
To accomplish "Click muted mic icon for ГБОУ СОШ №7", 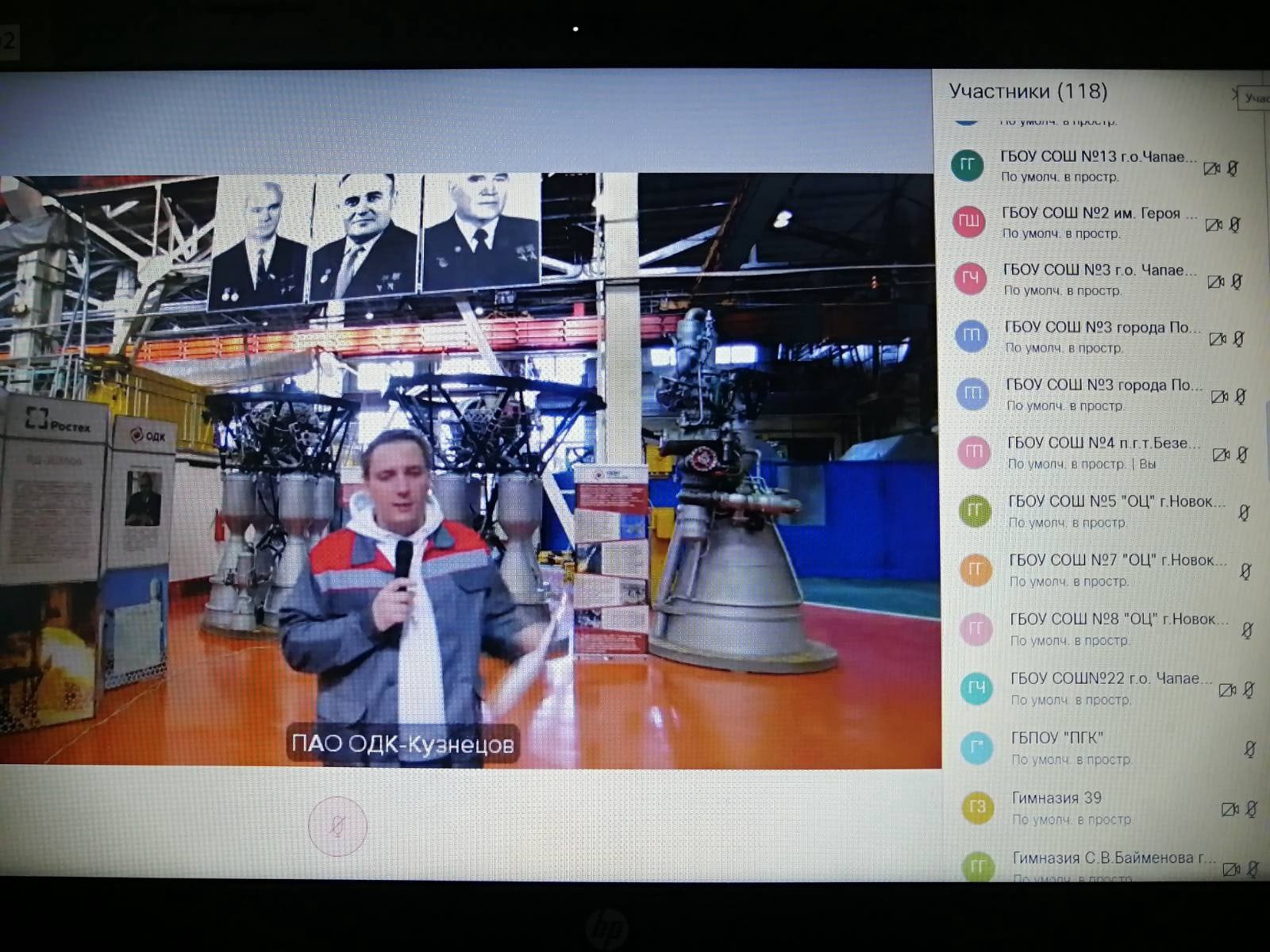I will tap(1245, 571).
